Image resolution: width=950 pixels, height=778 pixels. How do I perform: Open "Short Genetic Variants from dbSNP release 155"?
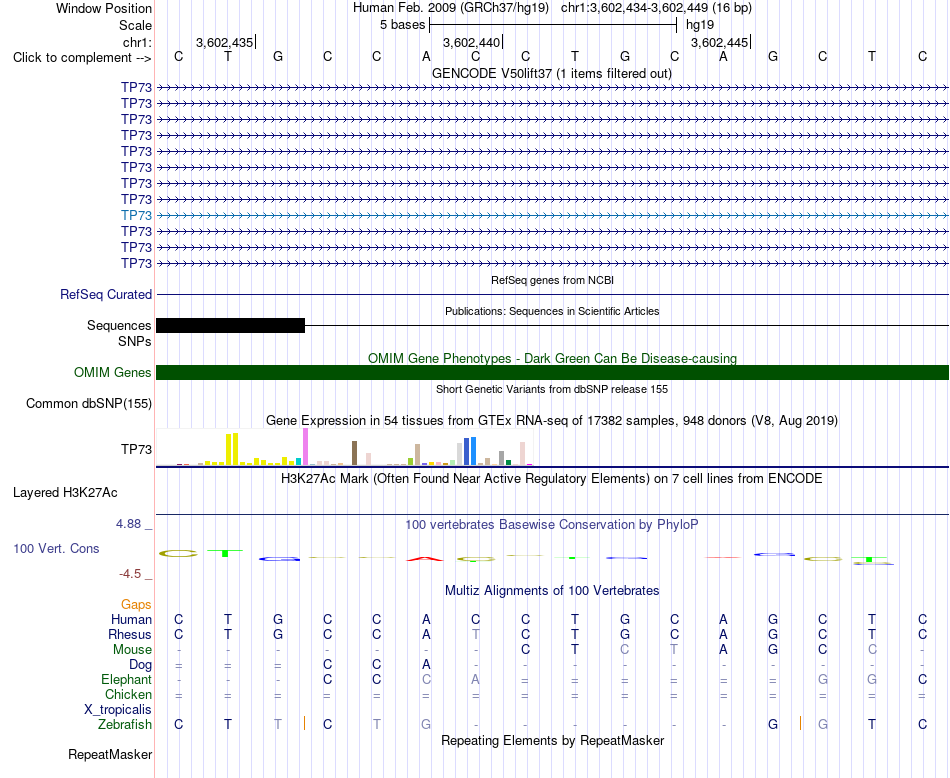tap(552, 389)
